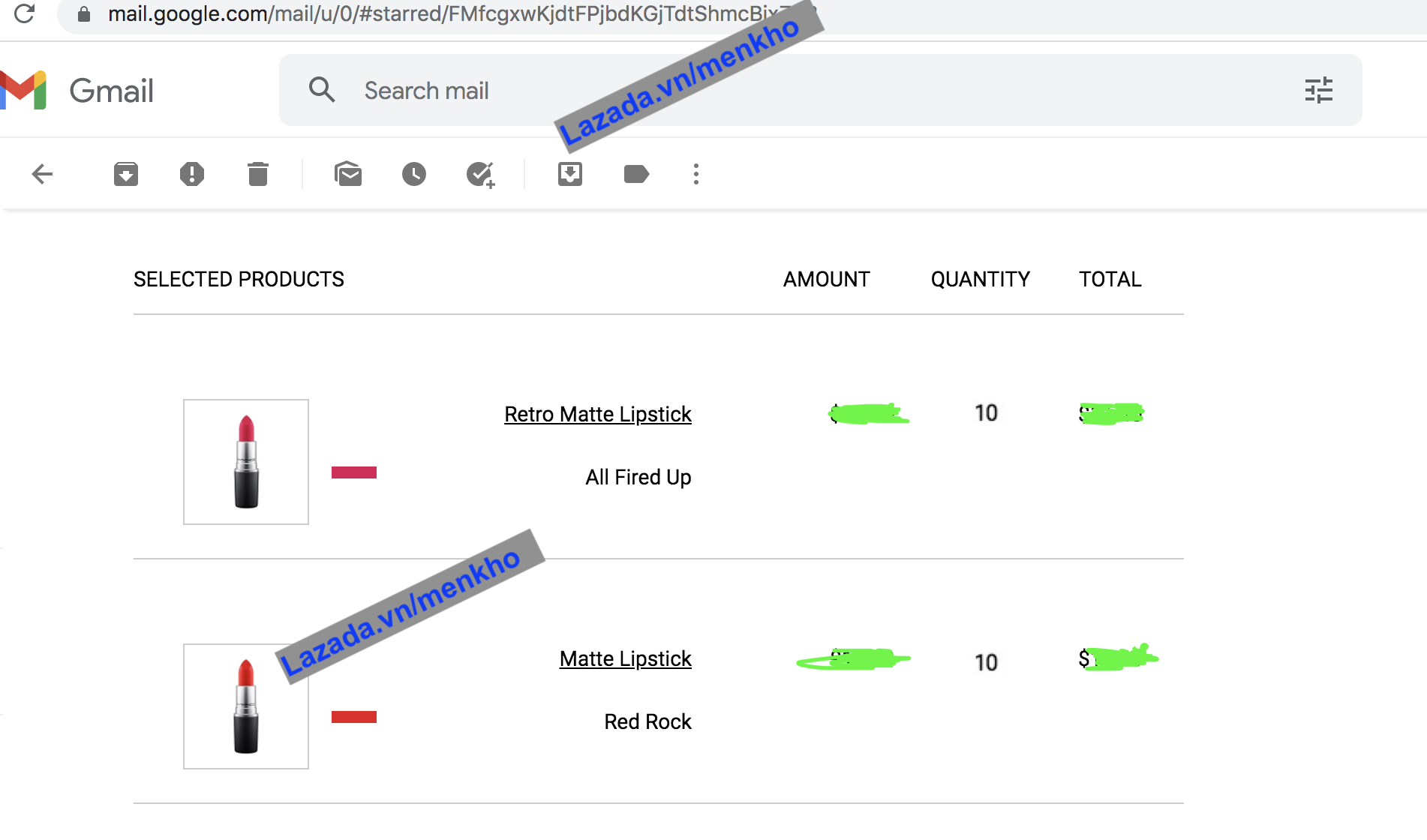This screenshot has height=840, width=1427.
Task: Focus the Search mail field
Action: (x=821, y=90)
